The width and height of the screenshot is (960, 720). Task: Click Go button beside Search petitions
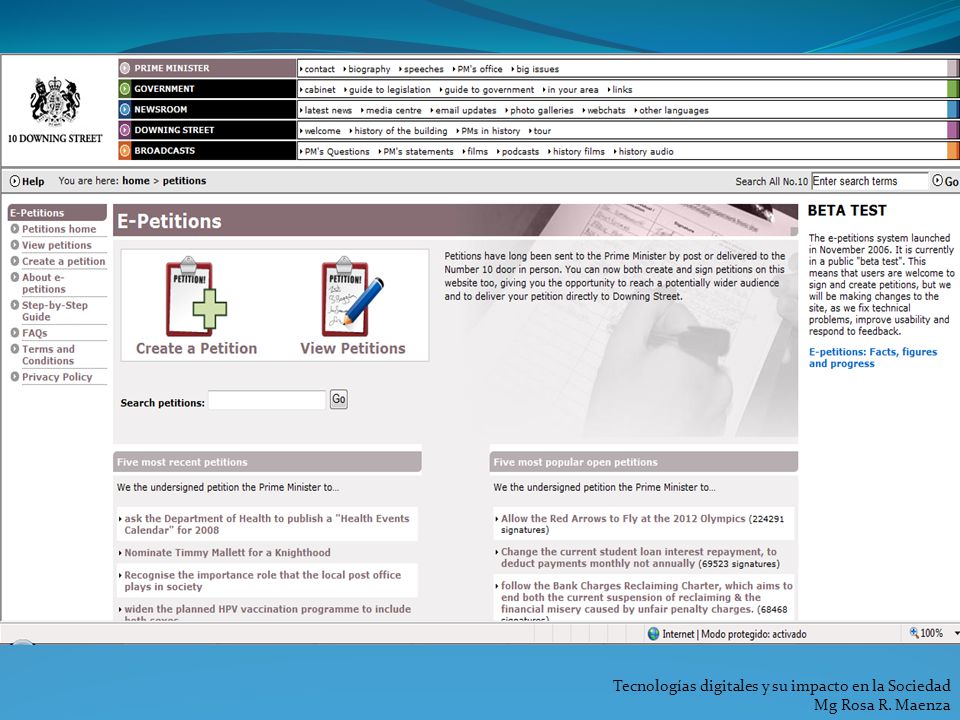339,399
